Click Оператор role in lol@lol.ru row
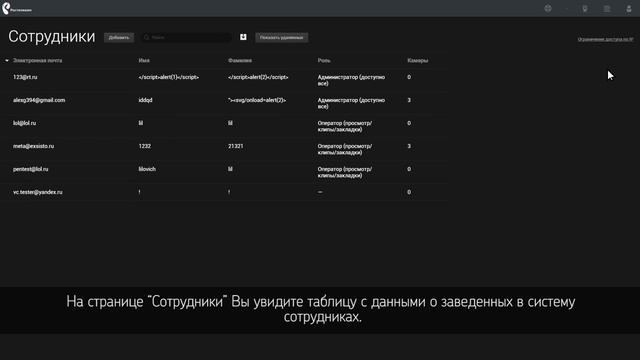The image size is (640, 360). click(344, 126)
